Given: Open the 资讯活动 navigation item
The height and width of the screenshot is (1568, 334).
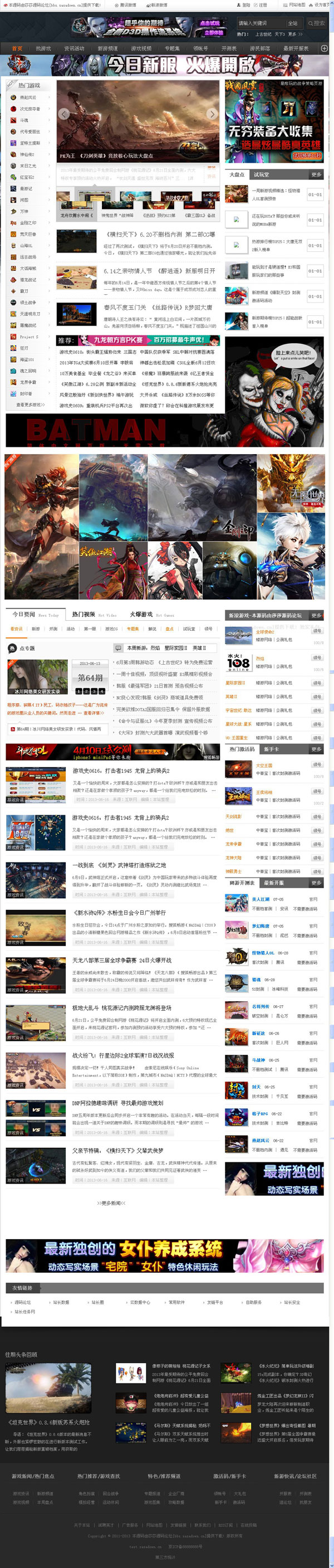Looking at the screenshot, I should pos(74,48).
